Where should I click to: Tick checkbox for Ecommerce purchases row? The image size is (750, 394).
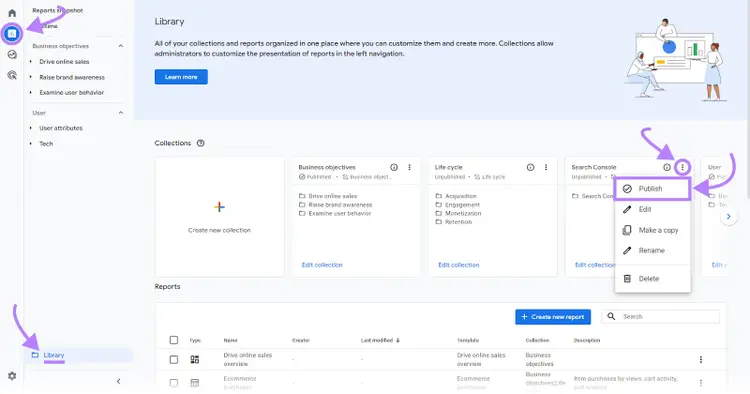point(174,383)
